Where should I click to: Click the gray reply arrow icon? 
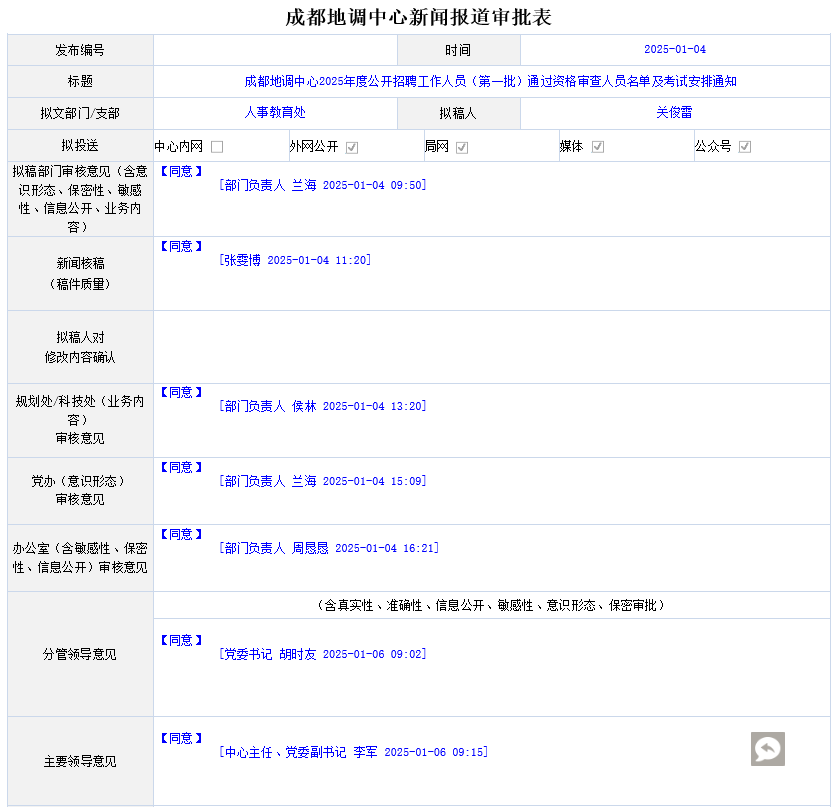click(767, 749)
